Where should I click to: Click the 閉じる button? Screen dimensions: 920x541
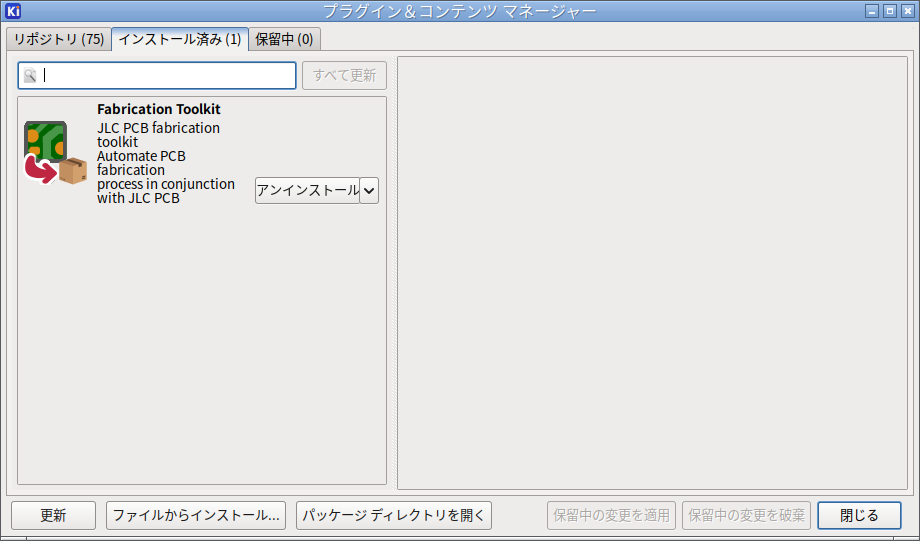859,515
